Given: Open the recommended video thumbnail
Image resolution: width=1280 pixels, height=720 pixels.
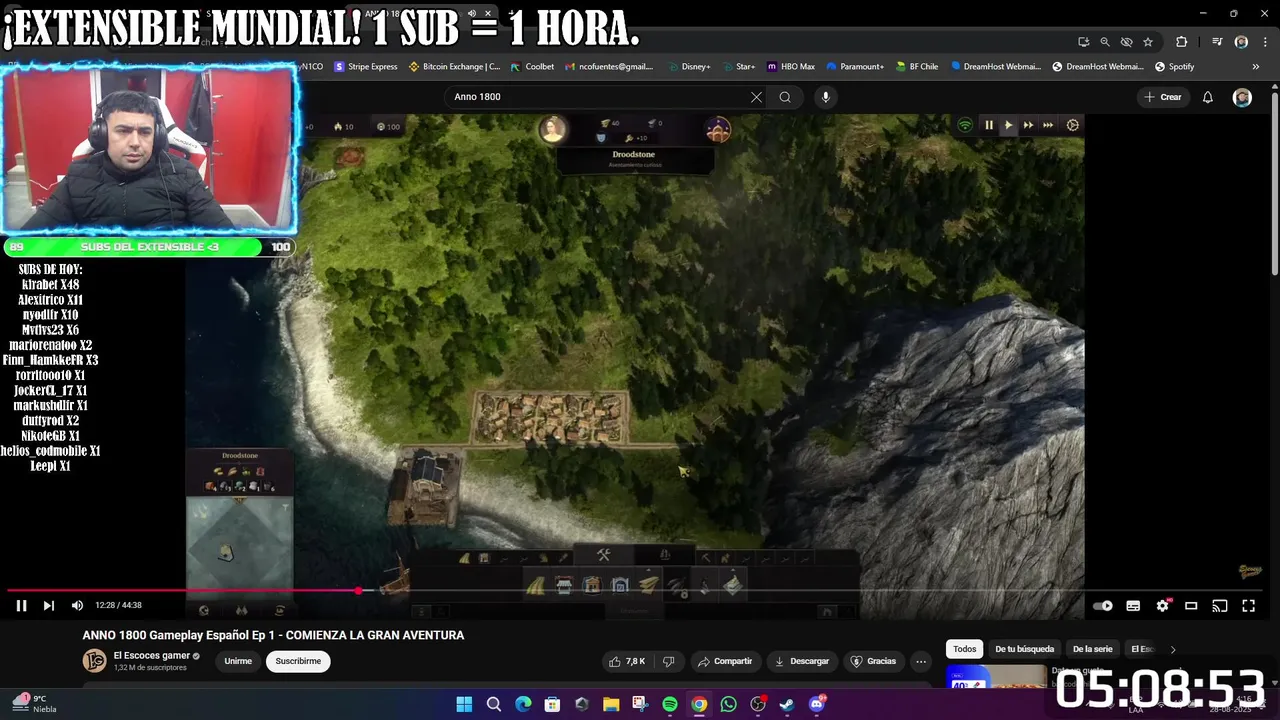Looking at the screenshot, I should pyautogui.click(x=996, y=677).
